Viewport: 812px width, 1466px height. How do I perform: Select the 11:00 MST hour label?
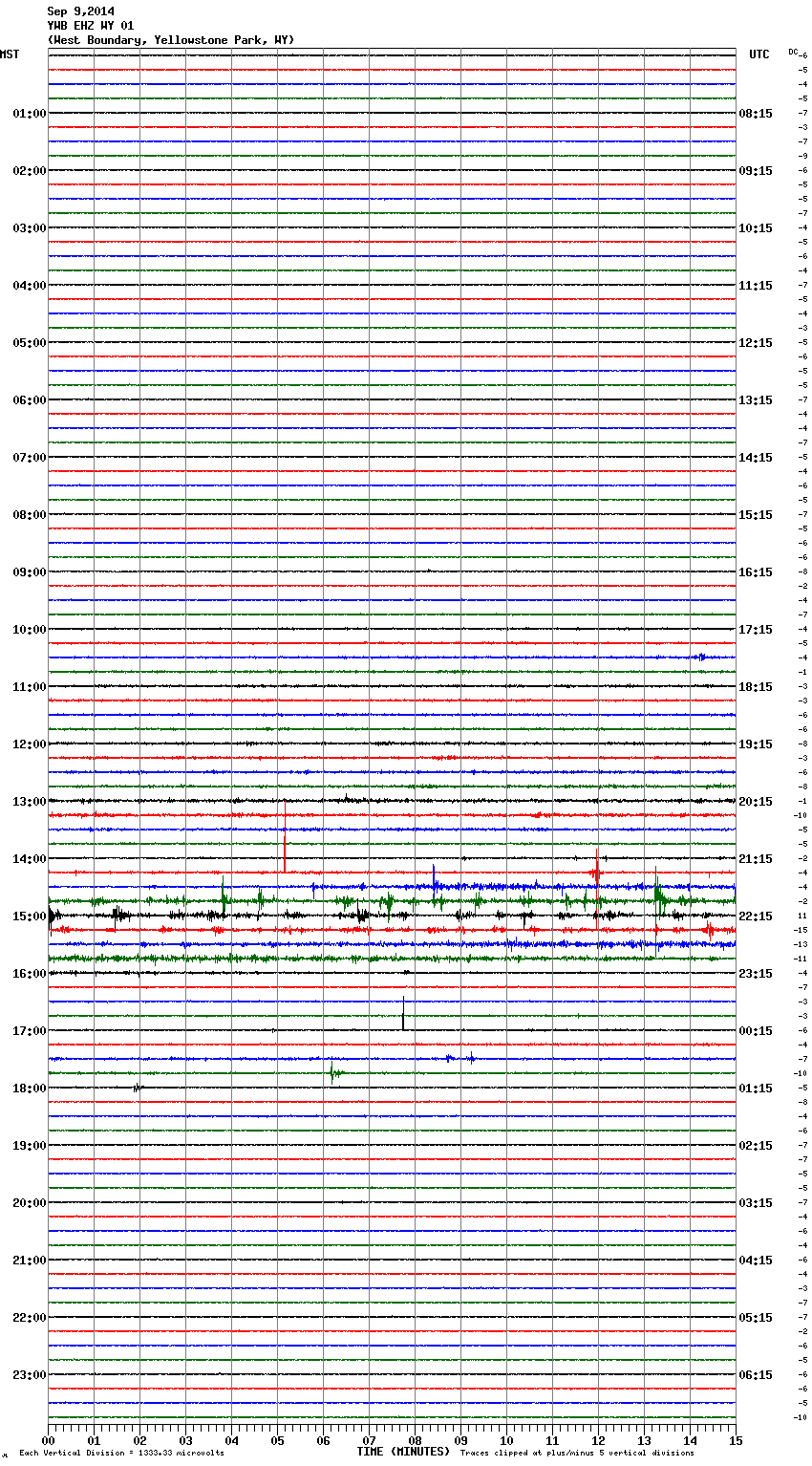tap(30, 687)
